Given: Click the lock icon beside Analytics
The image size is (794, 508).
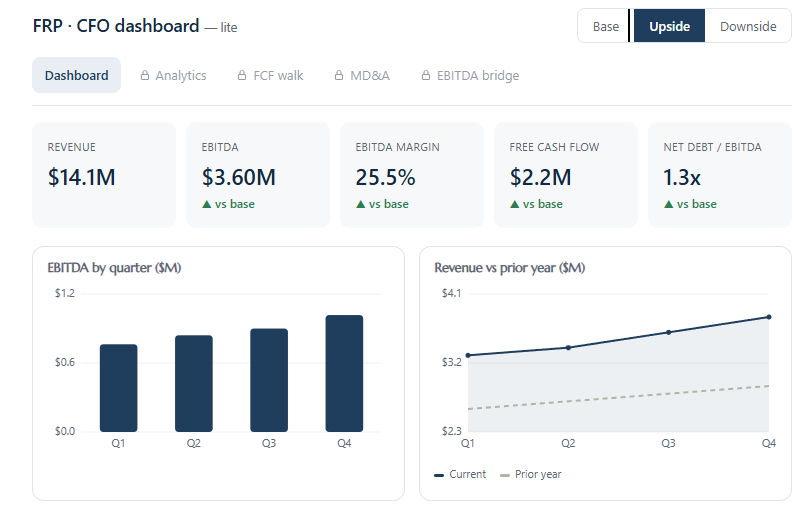Looking at the screenshot, I should pyautogui.click(x=145, y=75).
